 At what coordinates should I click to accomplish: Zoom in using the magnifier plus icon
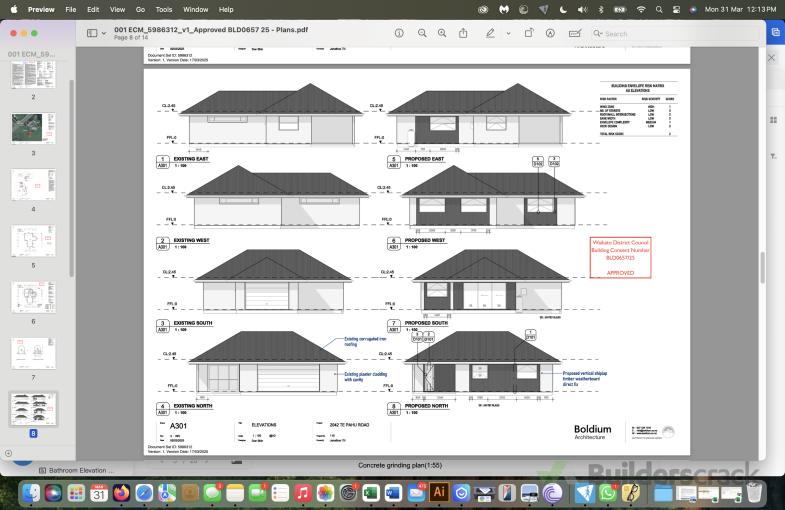(x=444, y=33)
